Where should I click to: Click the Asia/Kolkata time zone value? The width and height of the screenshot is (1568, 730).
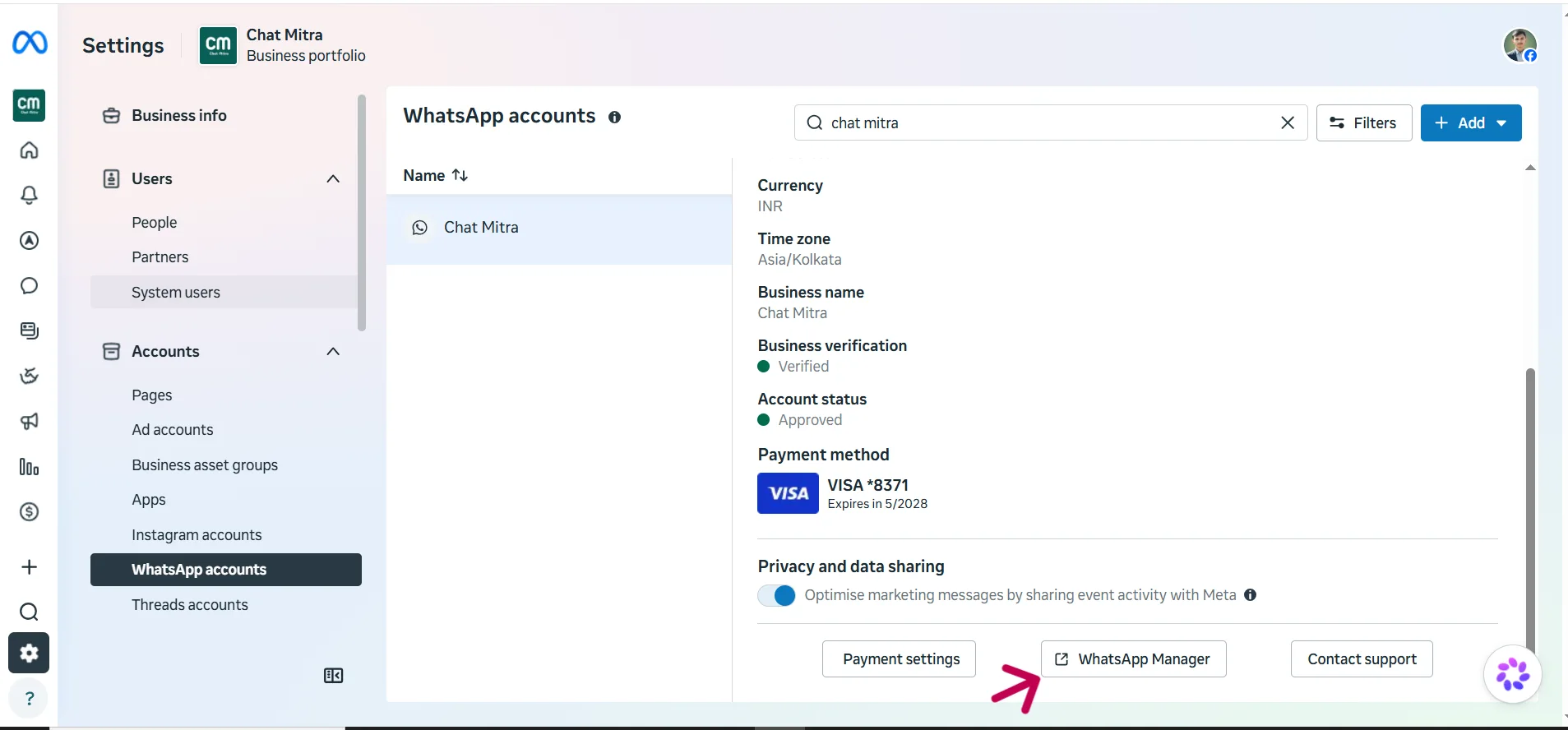pyautogui.click(x=799, y=260)
